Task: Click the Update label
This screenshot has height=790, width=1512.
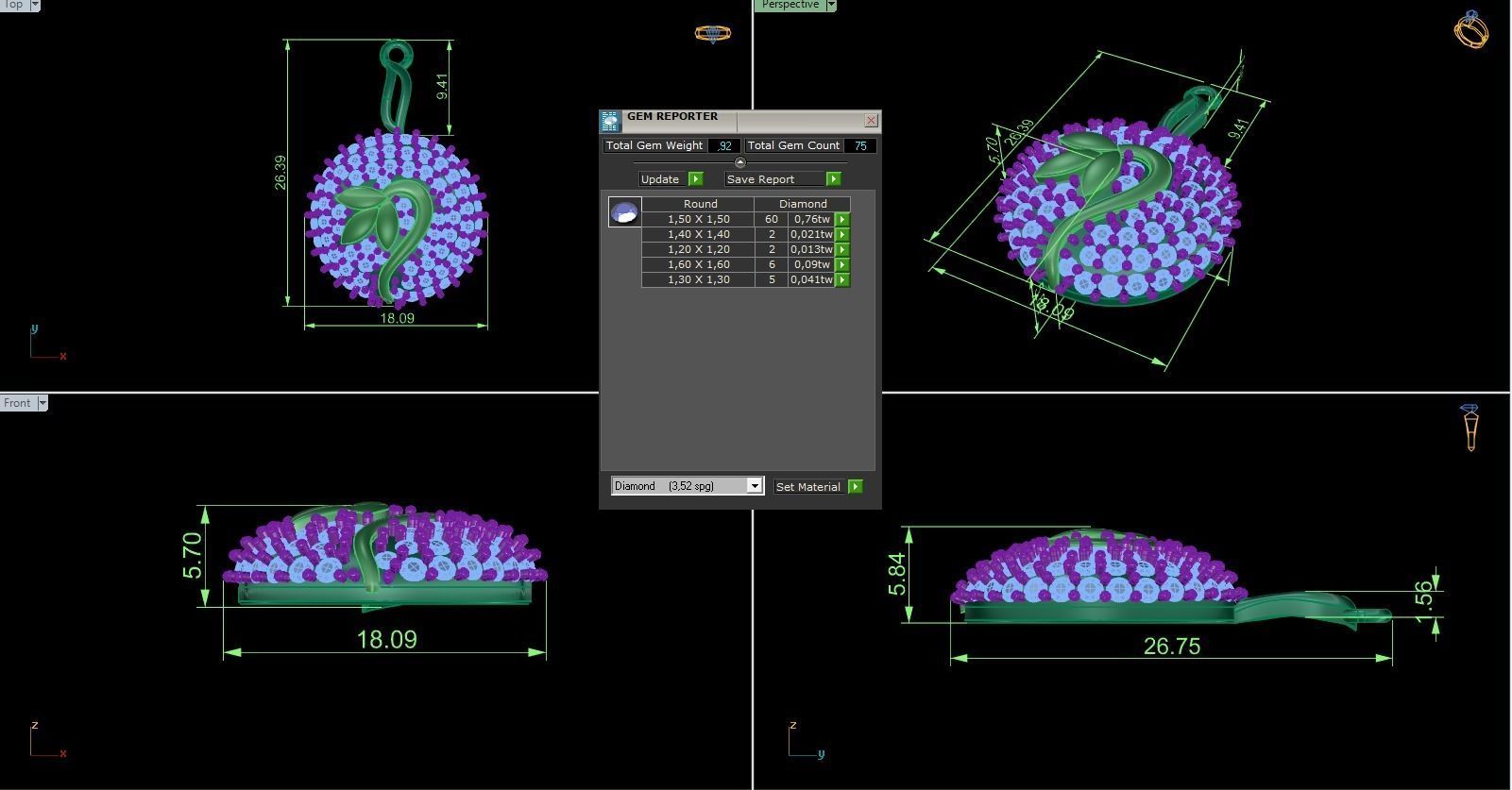Action: tap(660, 179)
